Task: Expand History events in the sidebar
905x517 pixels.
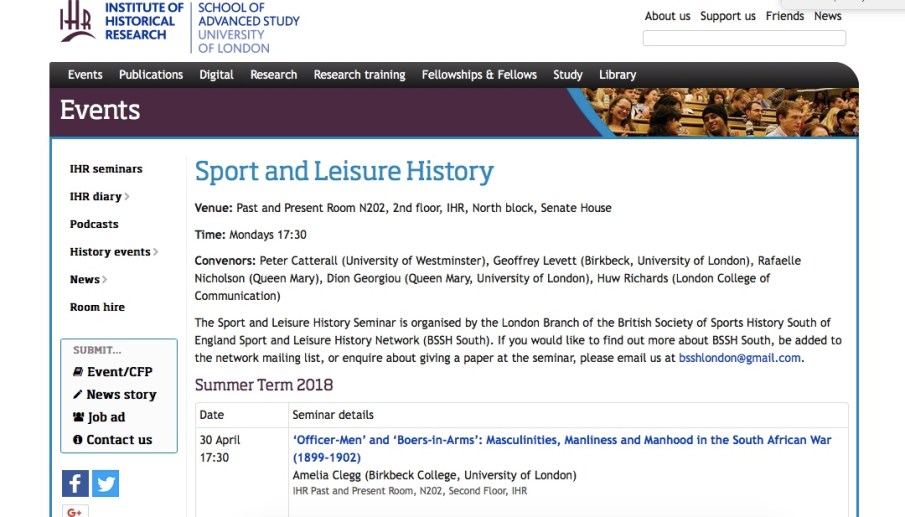Action: [x=113, y=252]
